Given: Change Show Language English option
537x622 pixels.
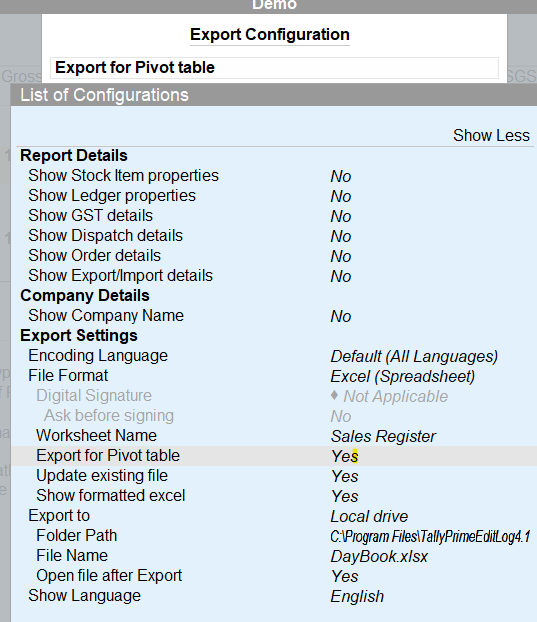Looking at the screenshot, I should pos(357,596).
